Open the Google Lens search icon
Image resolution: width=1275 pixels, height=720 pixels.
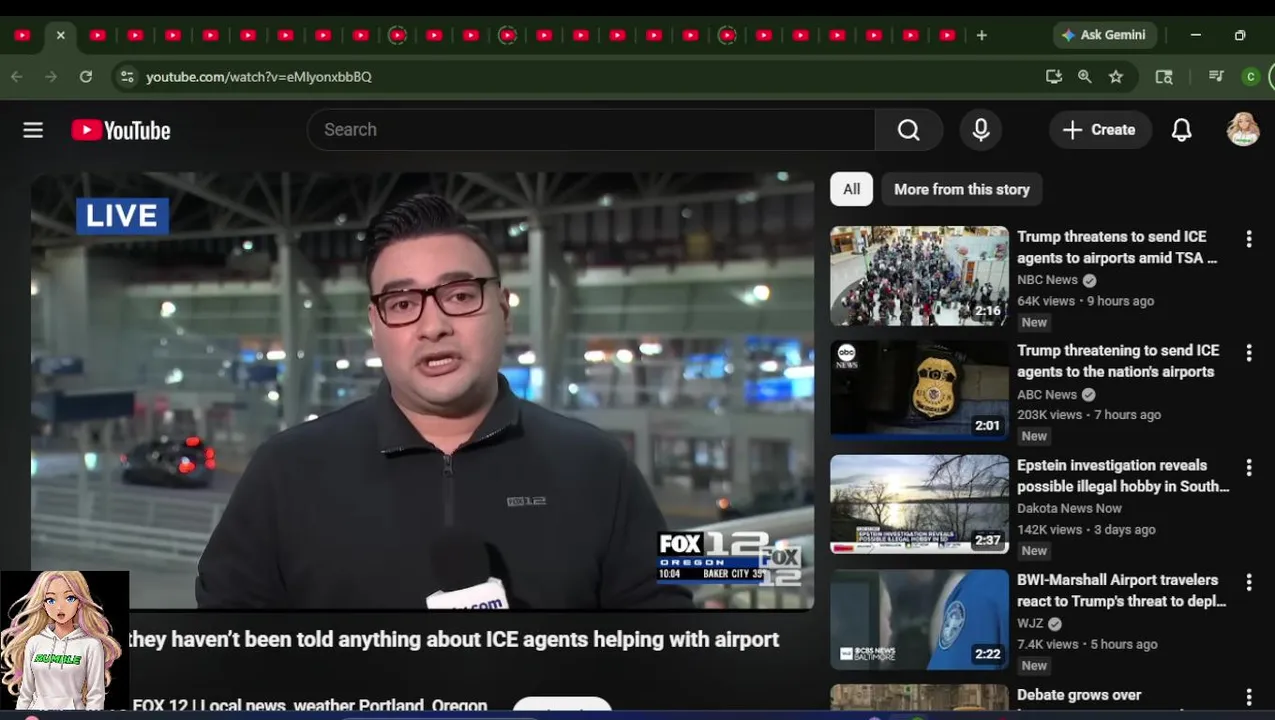pyautogui.click(x=1164, y=76)
